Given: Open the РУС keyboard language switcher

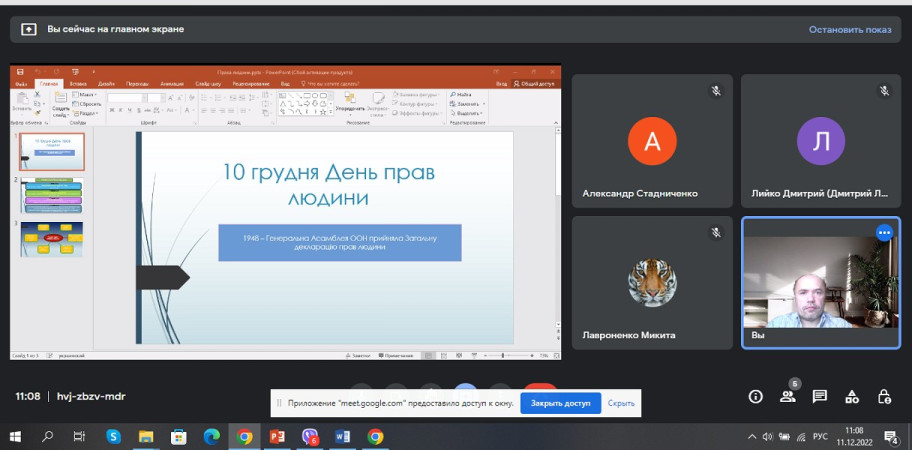Looking at the screenshot, I should click(x=818, y=436).
